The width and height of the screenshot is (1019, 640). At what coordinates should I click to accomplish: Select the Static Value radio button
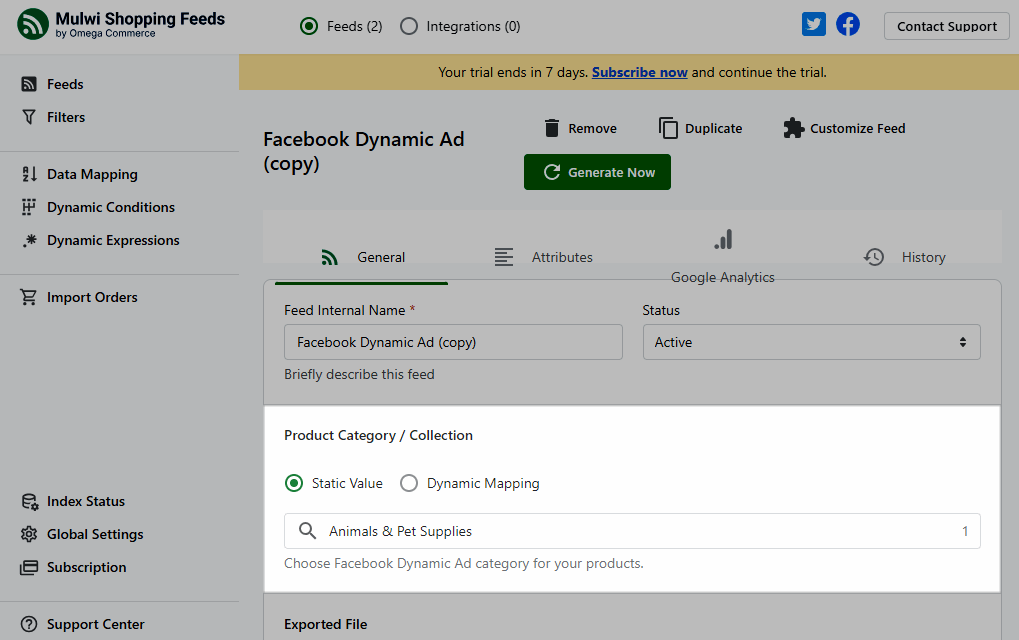click(294, 483)
